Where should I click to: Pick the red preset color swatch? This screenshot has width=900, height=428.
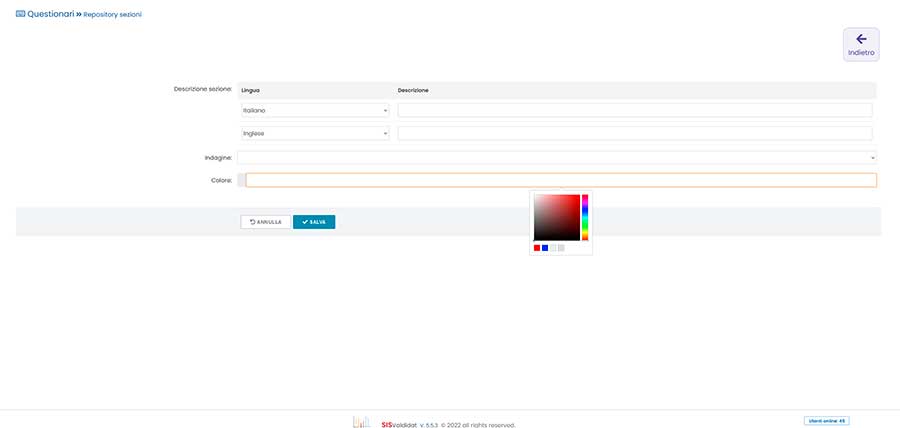pyautogui.click(x=537, y=248)
